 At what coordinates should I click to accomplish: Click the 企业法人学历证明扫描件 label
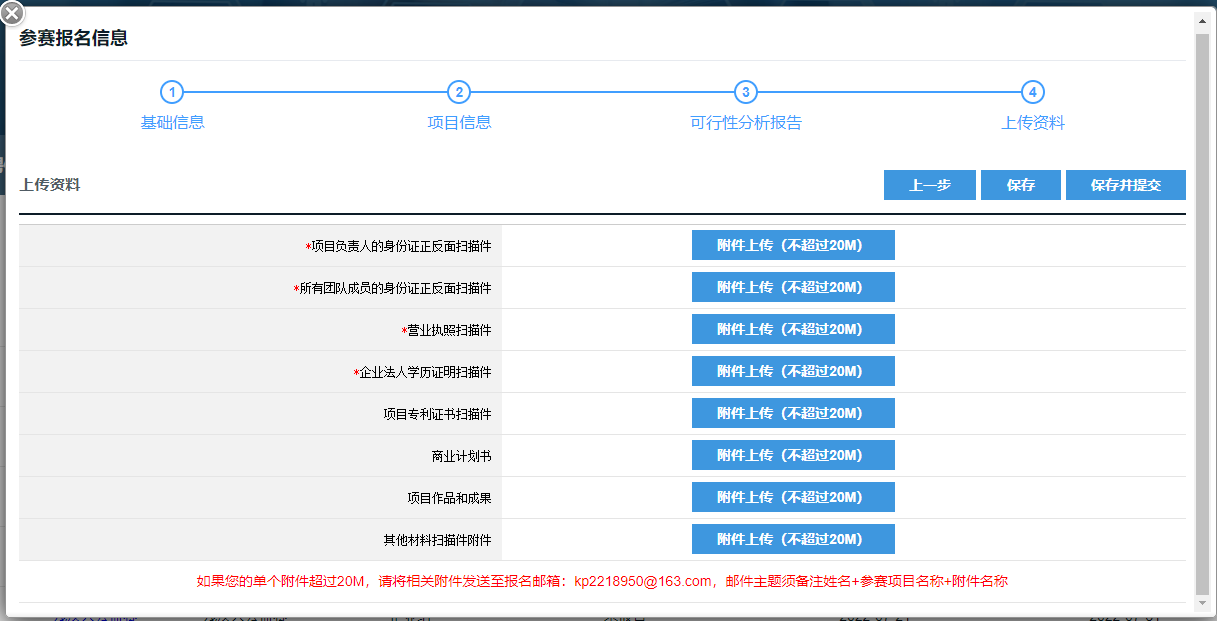pos(423,372)
